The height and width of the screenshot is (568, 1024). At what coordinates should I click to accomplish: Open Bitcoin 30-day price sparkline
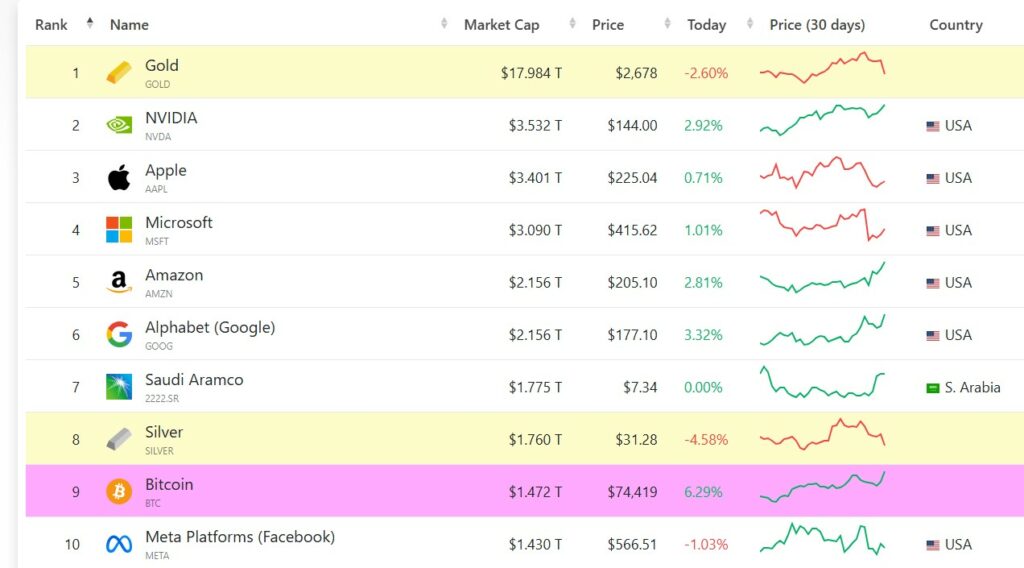coord(822,487)
